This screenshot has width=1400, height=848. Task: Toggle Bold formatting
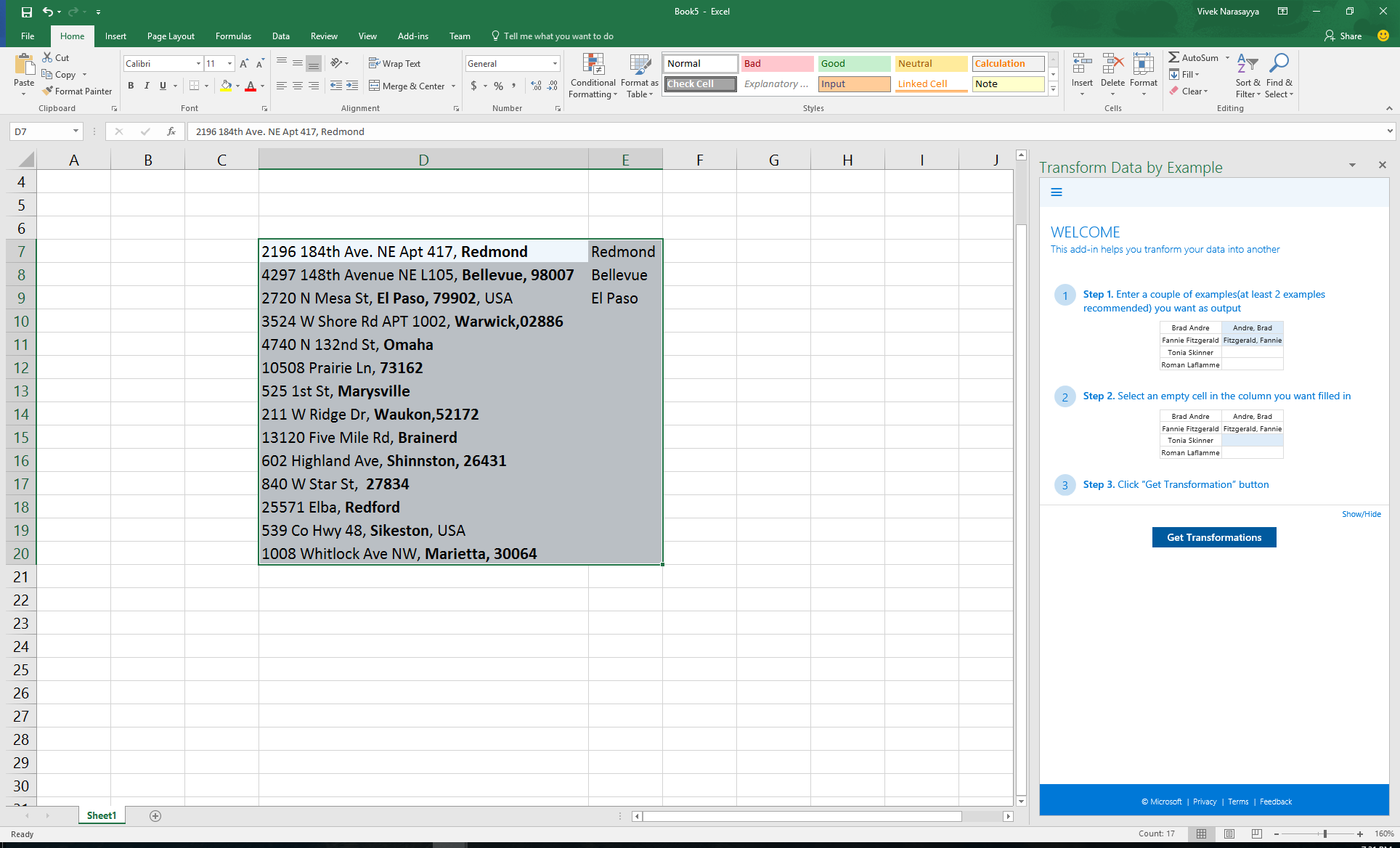(x=131, y=86)
